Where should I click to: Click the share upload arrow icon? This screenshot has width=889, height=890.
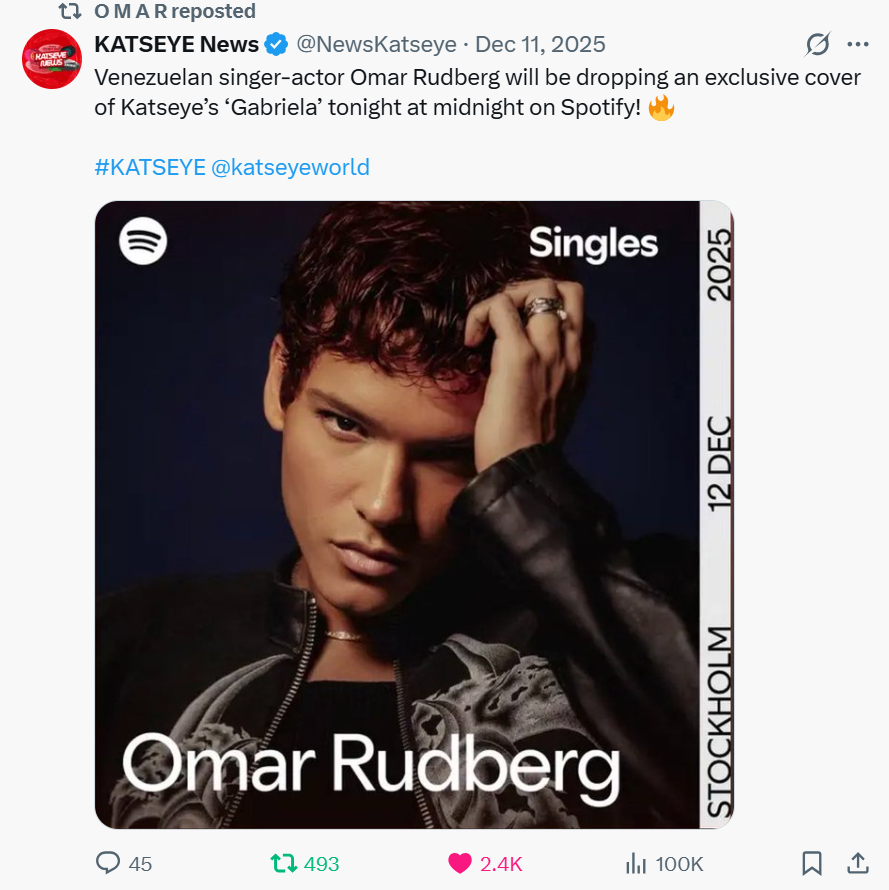pyautogui.click(x=857, y=862)
